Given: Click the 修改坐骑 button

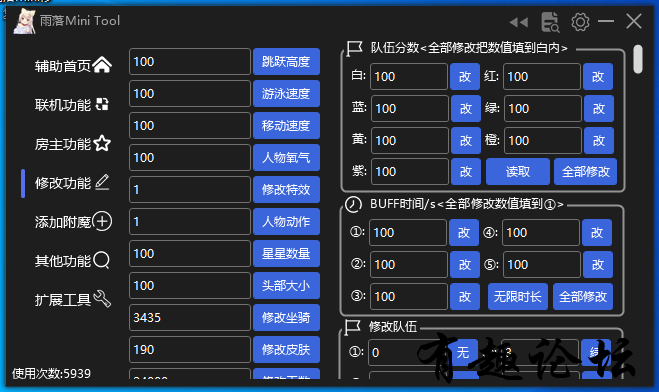Looking at the screenshot, I should coord(286,317).
